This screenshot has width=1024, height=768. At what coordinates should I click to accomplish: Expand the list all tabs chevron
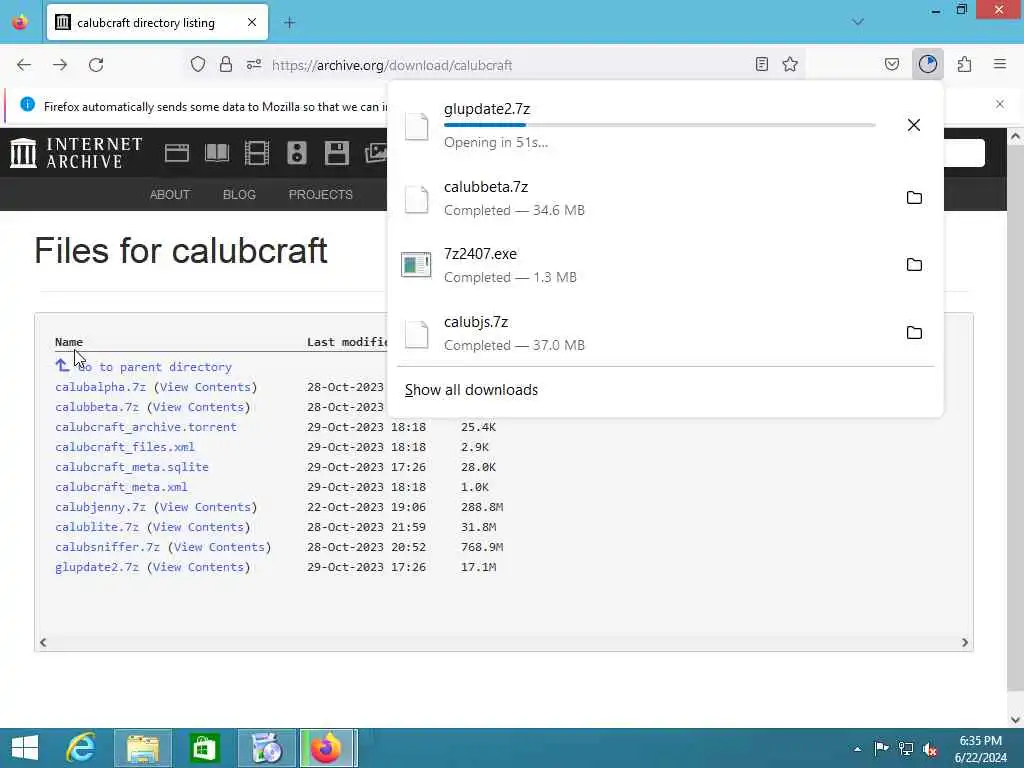pyautogui.click(x=857, y=22)
